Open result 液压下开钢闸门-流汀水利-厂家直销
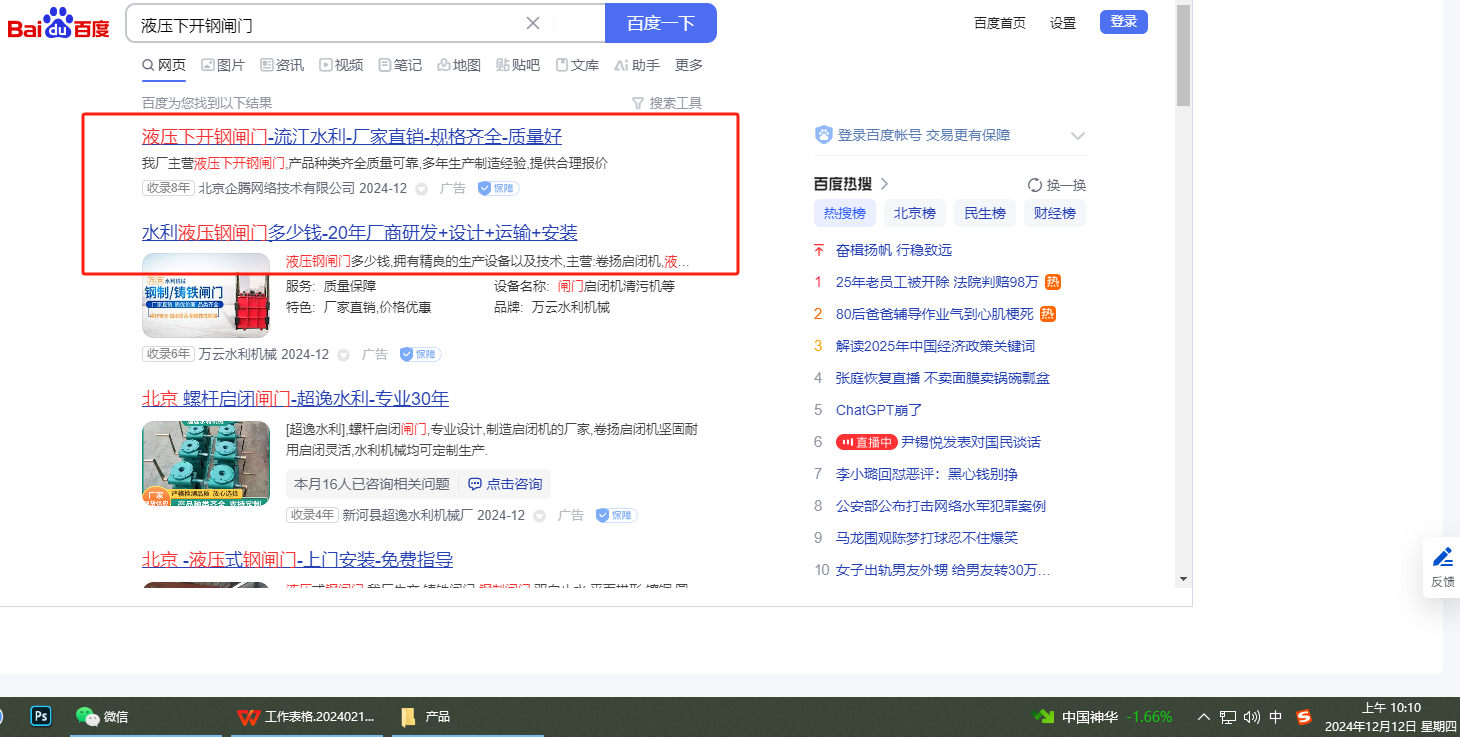The width and height of the screenshot is (1460, 737). [x=352, y=137]
